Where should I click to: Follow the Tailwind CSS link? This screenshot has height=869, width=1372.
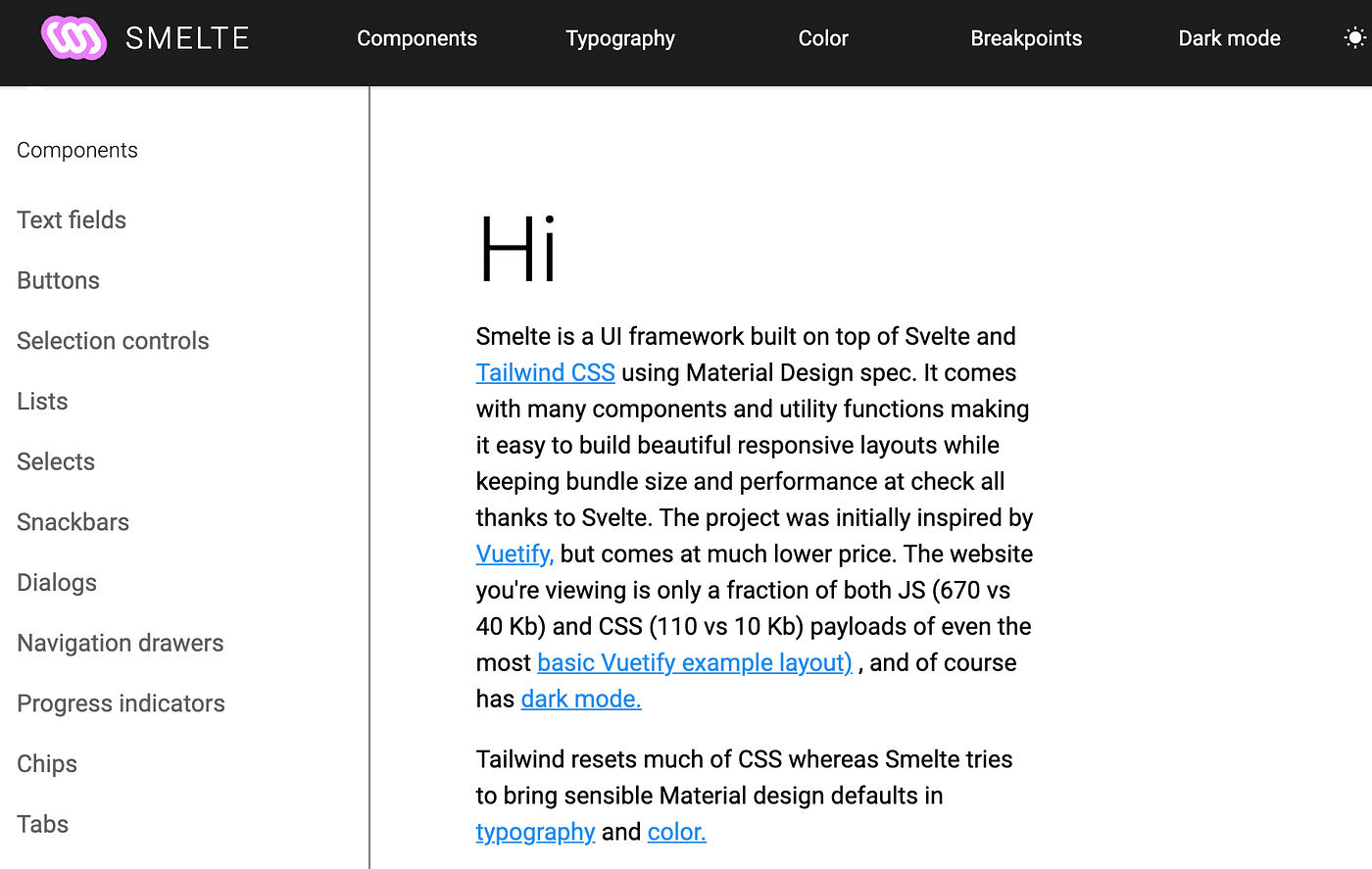[x=545, y=372]
